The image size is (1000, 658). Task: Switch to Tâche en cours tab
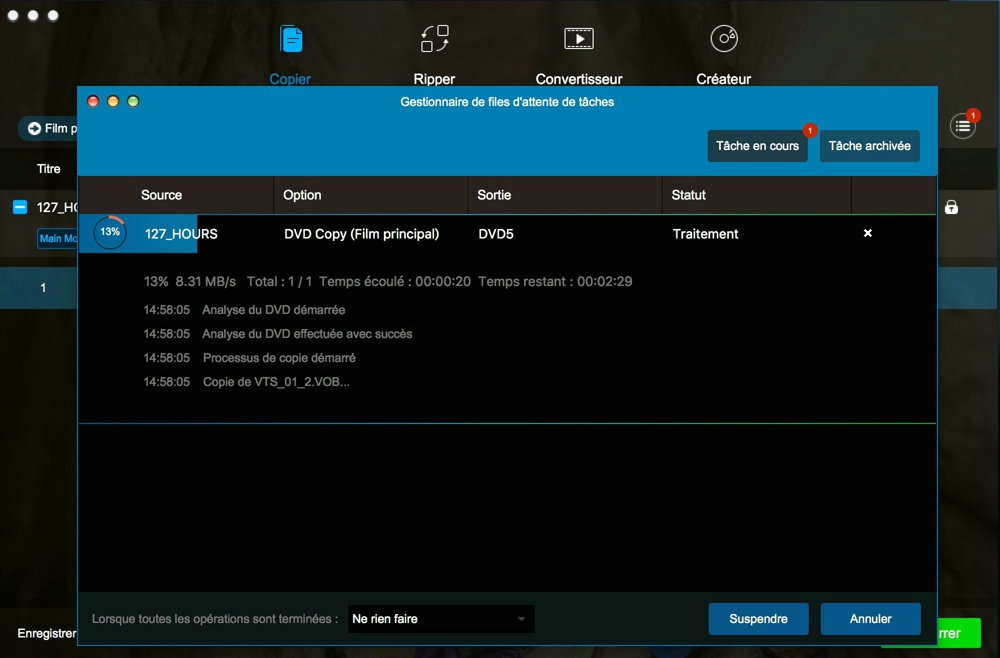757,146
